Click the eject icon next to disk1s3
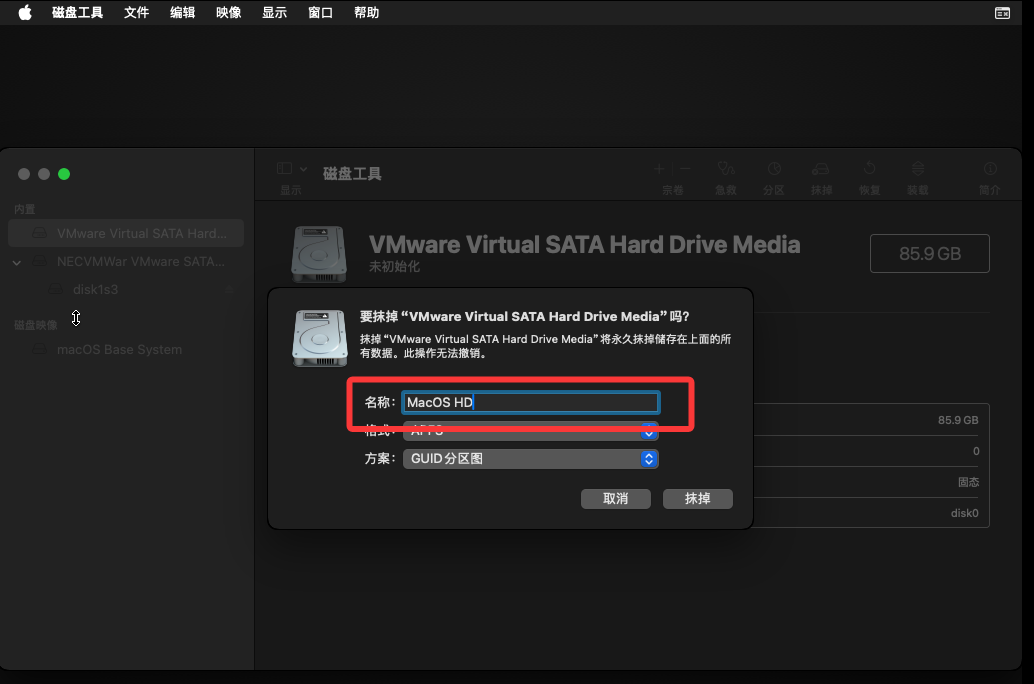Image resolution: width=1034 pixels, height=684 pixels. [229, 290]
